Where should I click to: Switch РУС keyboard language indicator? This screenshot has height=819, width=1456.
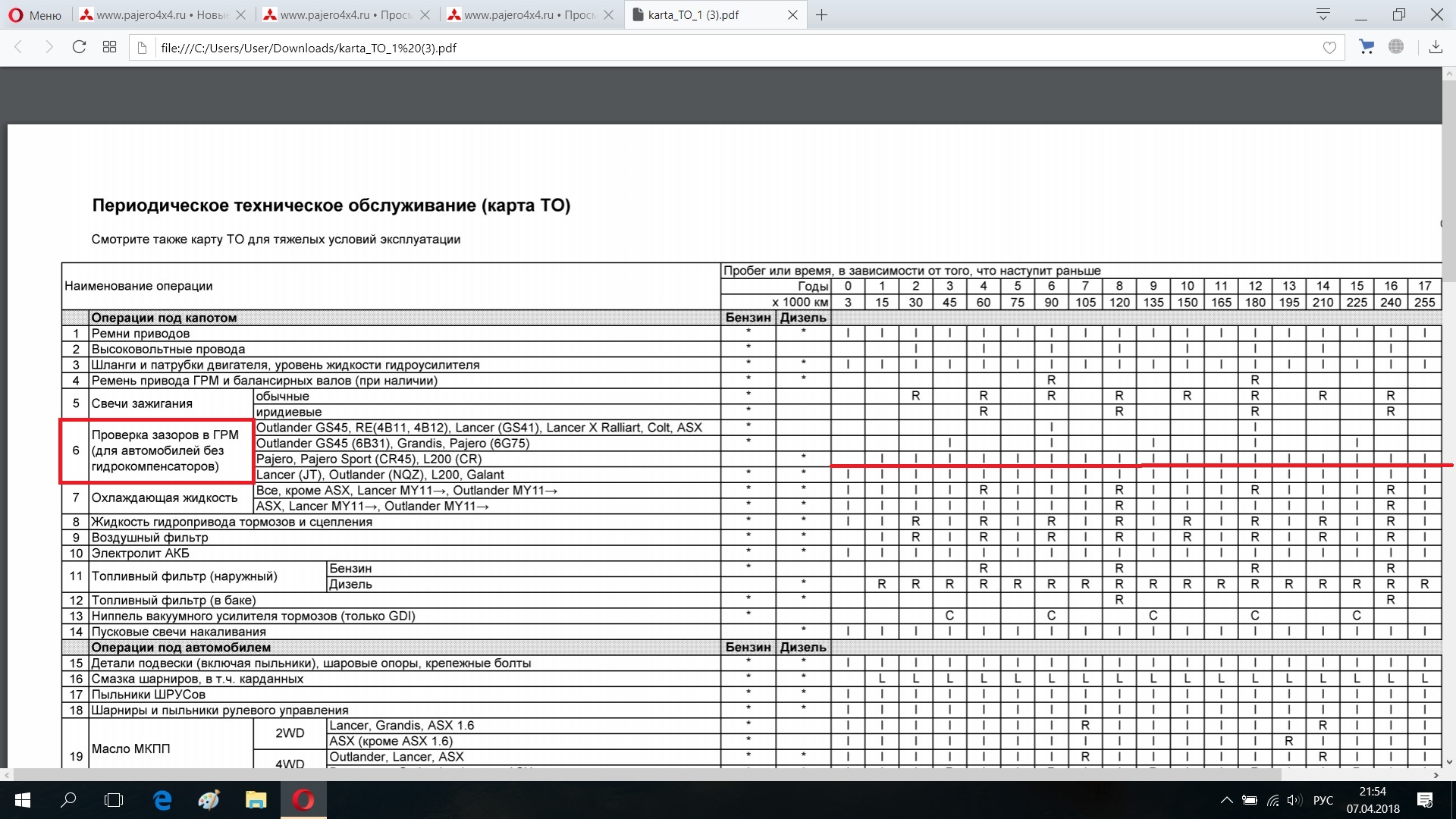(x=1323, y=800)
